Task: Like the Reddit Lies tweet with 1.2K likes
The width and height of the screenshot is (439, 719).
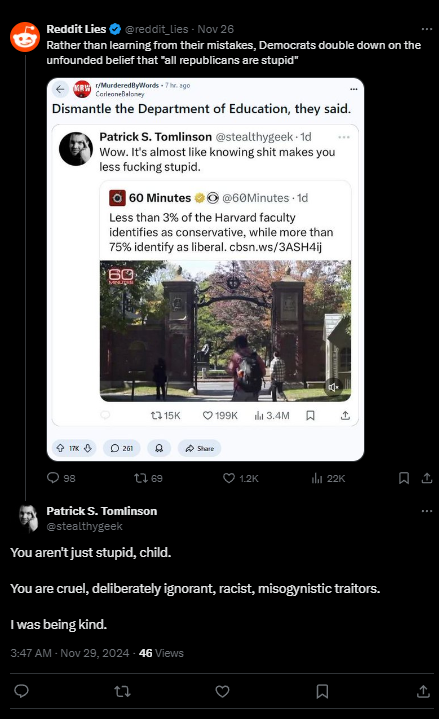Action: point(241,478)
